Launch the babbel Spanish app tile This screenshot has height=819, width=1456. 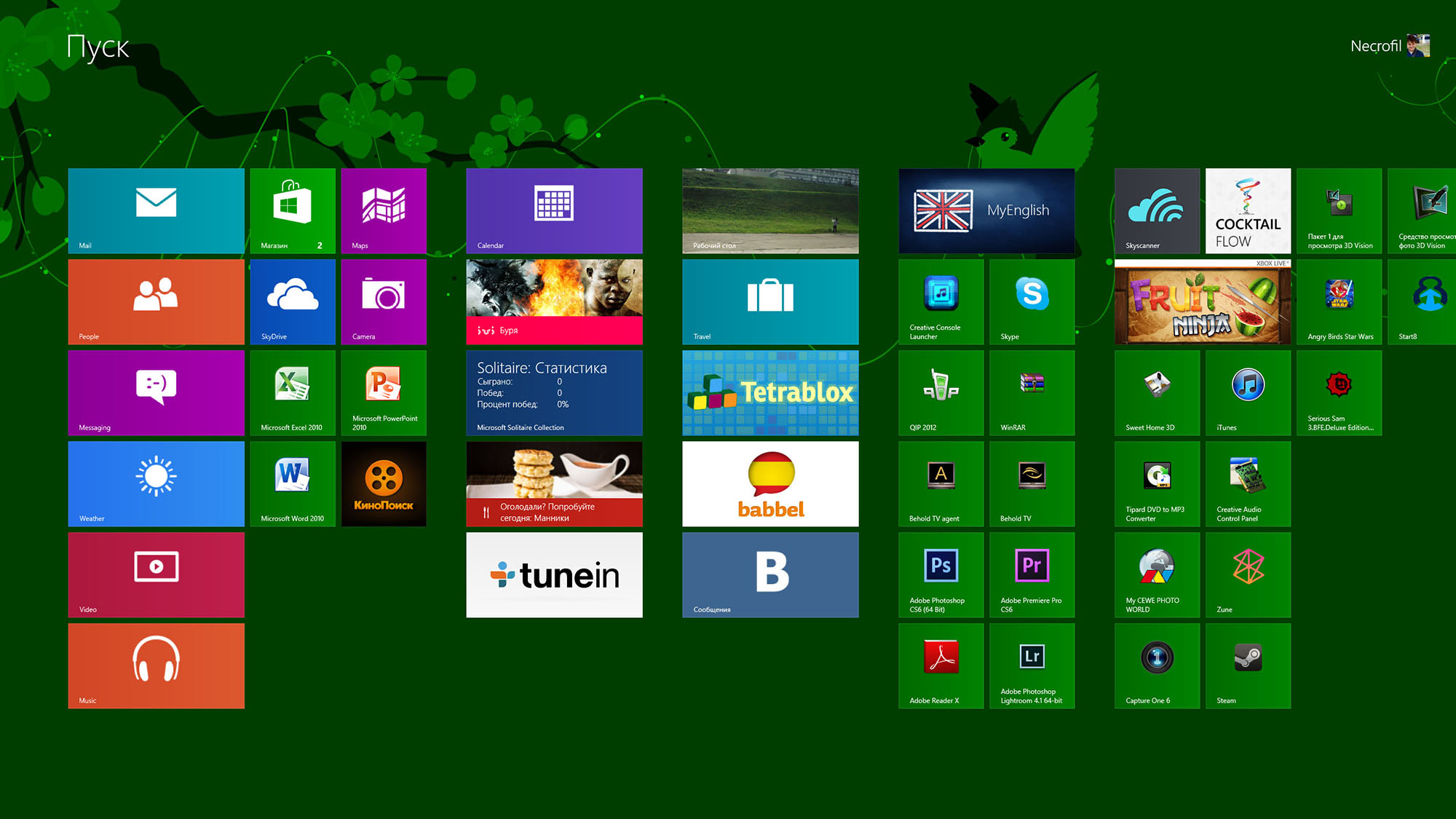pos(770,483)
